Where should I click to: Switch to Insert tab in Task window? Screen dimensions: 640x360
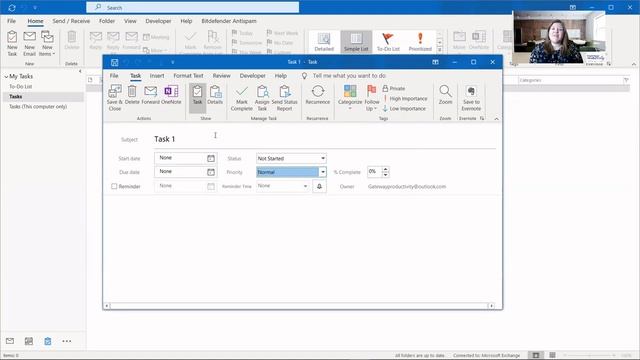[157, 76]
